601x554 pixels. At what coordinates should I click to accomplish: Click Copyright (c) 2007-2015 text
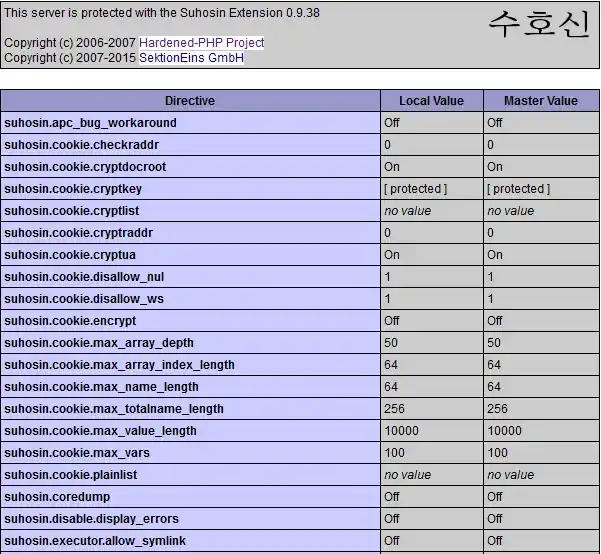(70, 58)
